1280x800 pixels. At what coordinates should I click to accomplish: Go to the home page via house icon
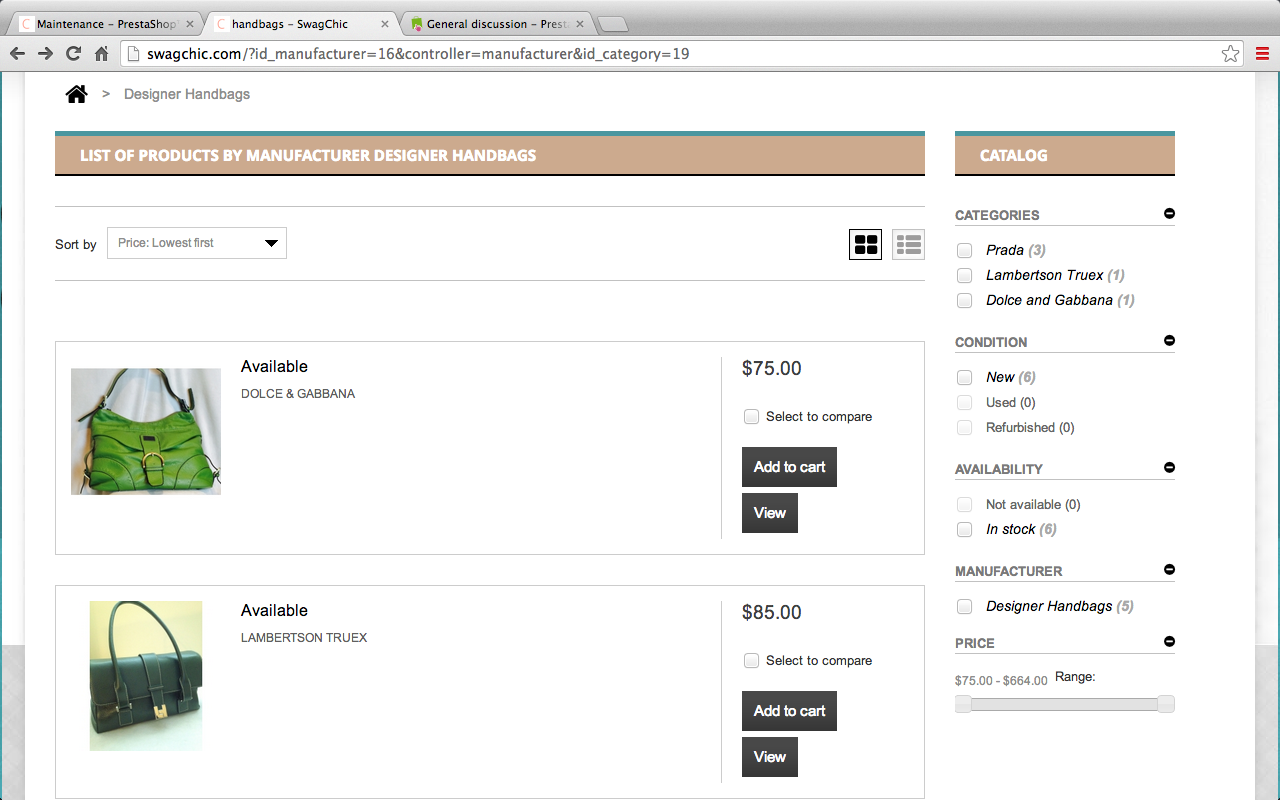[76, 94]
